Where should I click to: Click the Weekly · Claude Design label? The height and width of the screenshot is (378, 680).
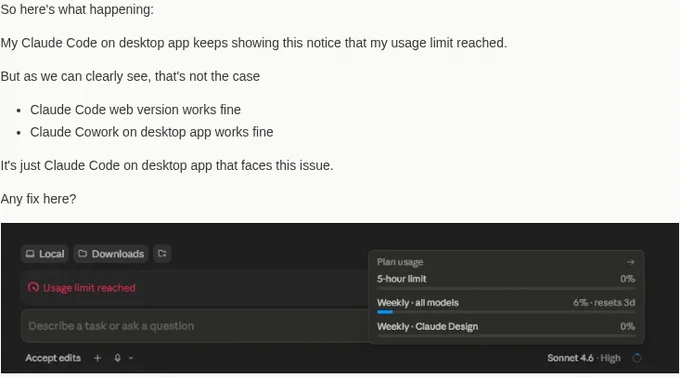(428, 326)
